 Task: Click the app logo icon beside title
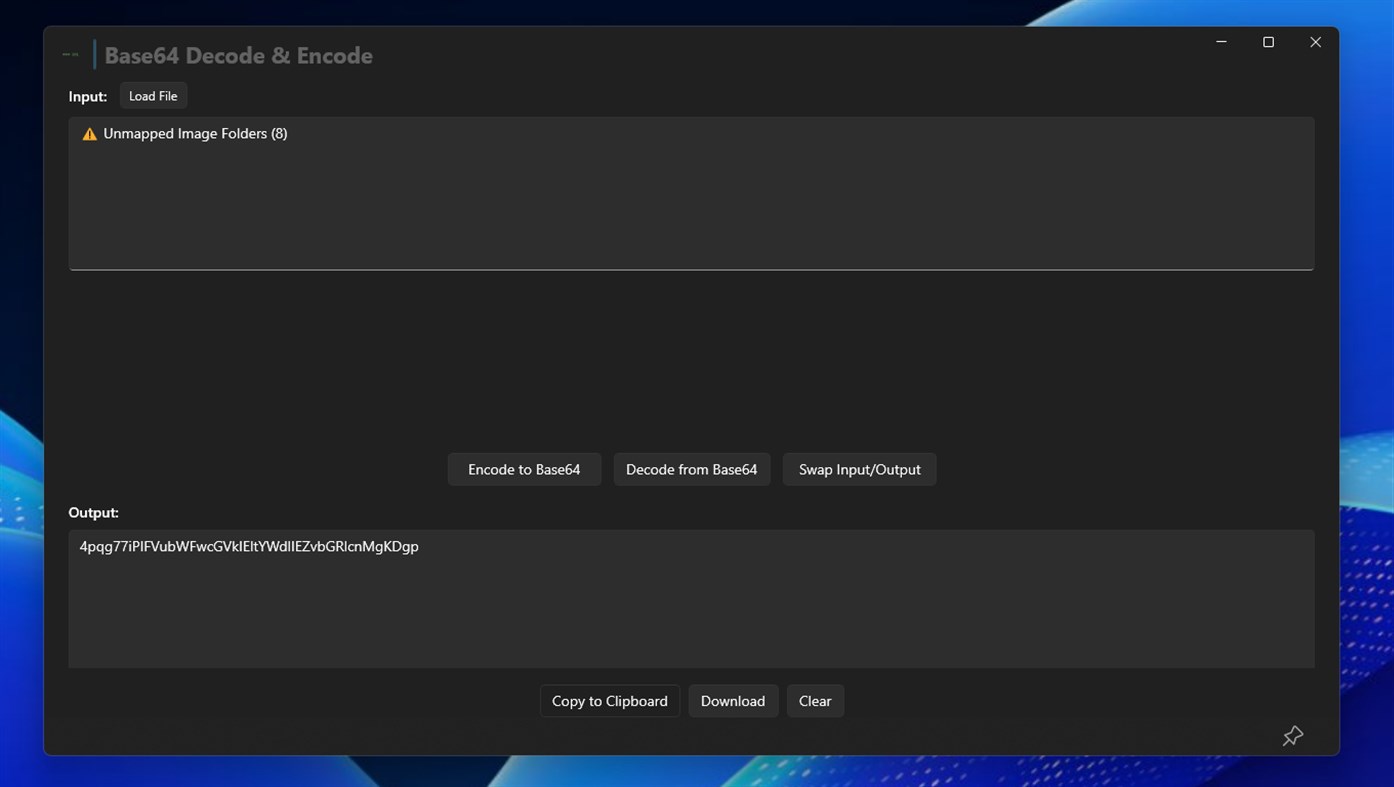[x=70, y=55]
